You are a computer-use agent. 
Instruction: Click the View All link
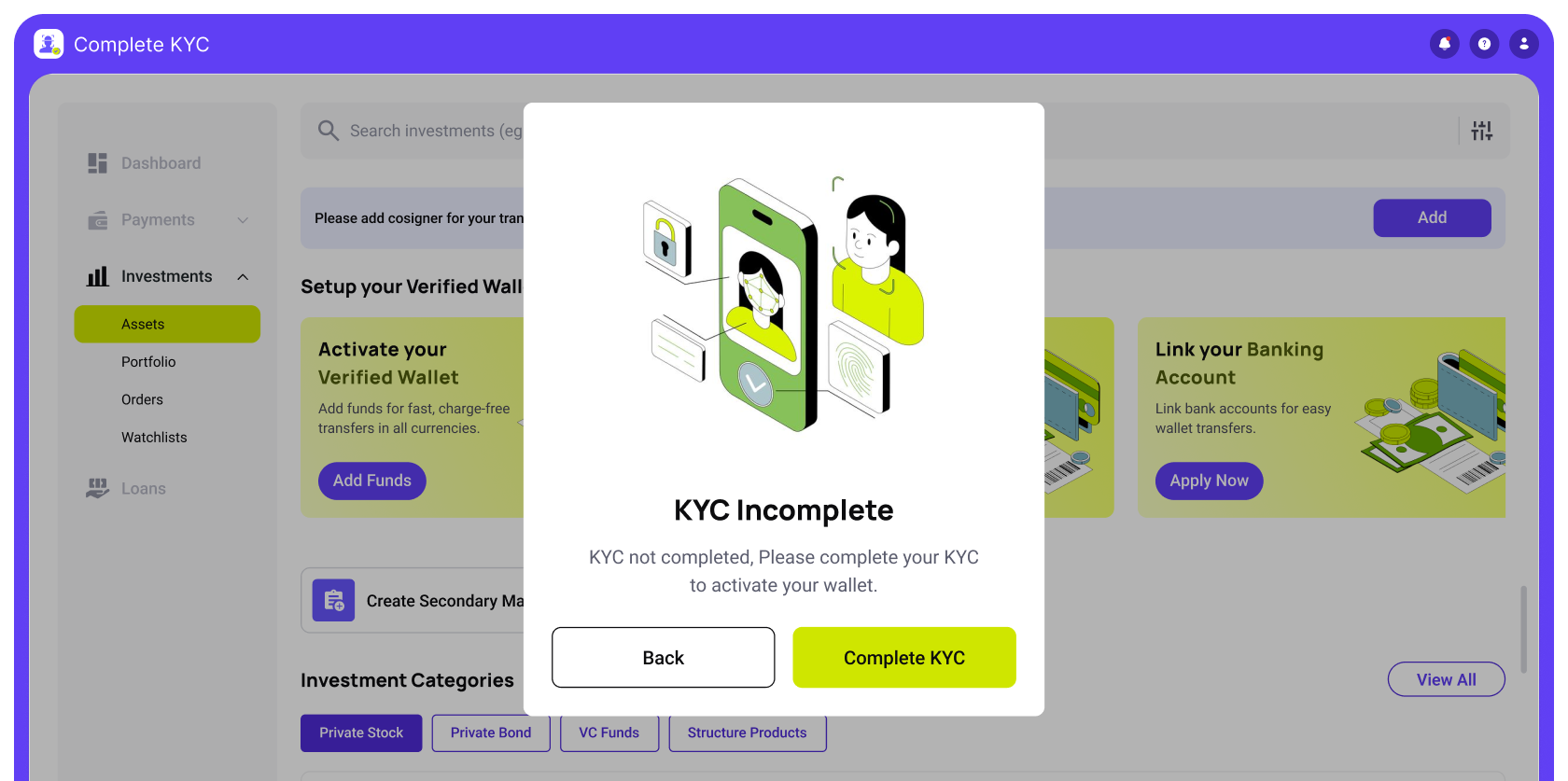coord(1446,679)
